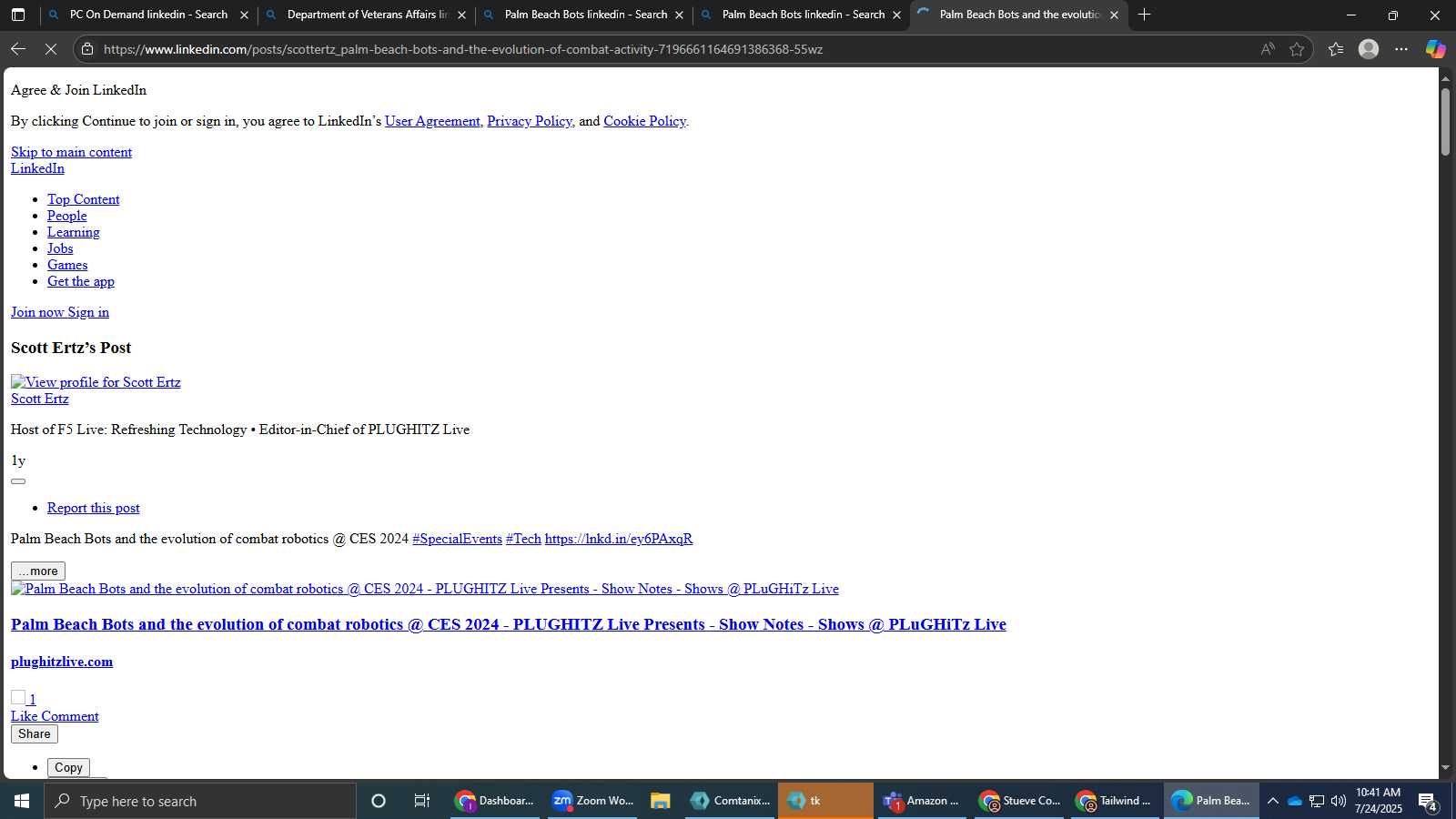Open Learning navigation link
The image size is (1456, 819).
click(74, 232)
